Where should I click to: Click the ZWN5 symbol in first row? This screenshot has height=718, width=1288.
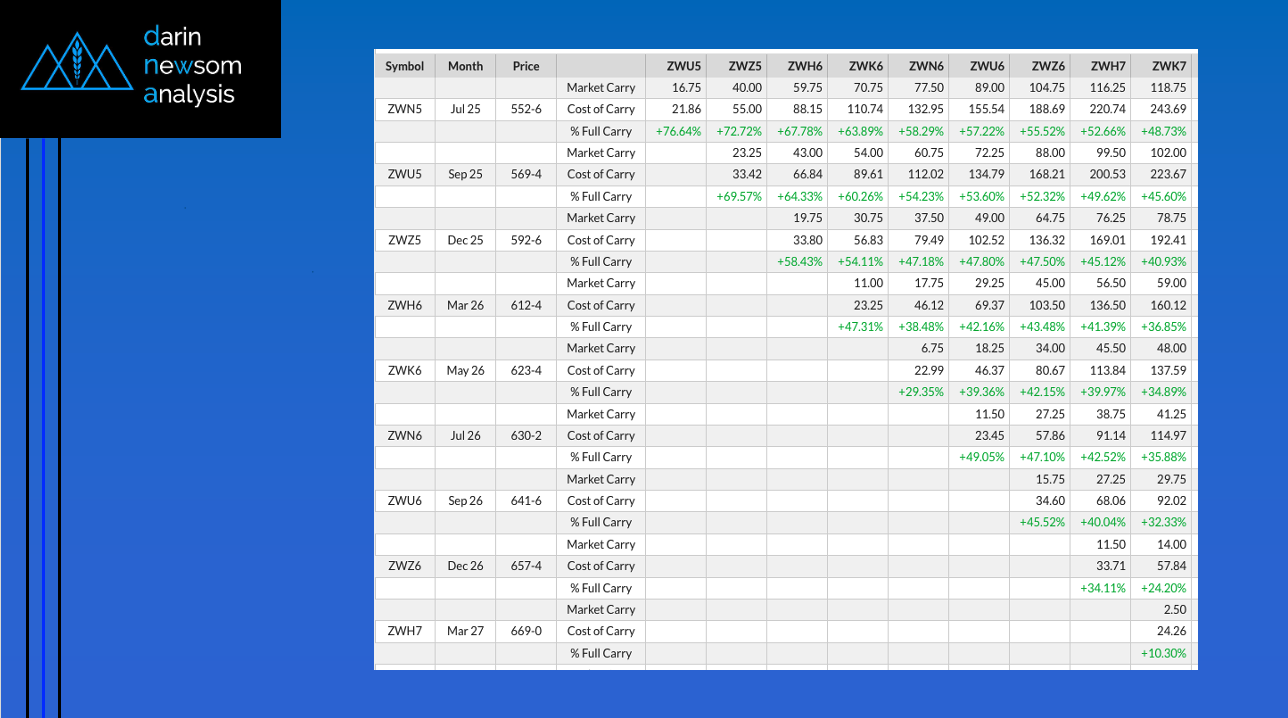[405, 109]
